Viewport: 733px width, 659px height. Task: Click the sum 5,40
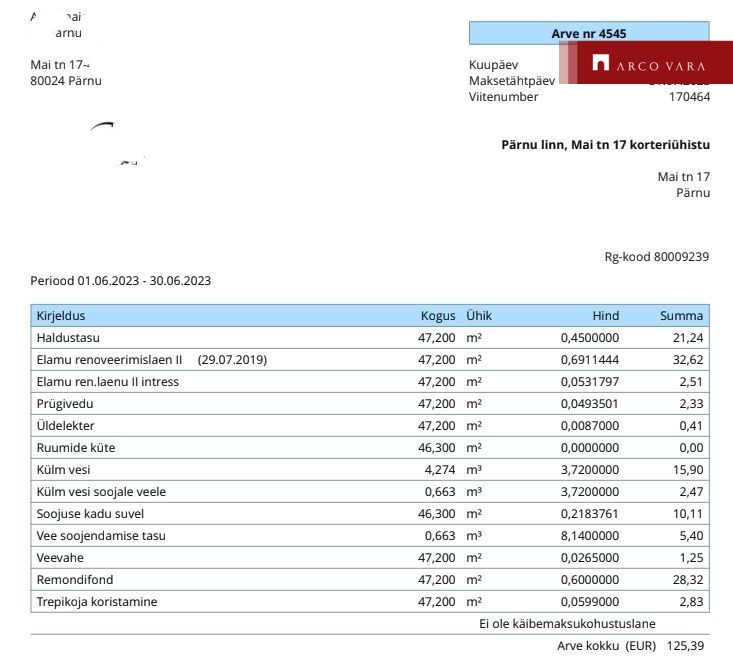(x=691, y=535)
